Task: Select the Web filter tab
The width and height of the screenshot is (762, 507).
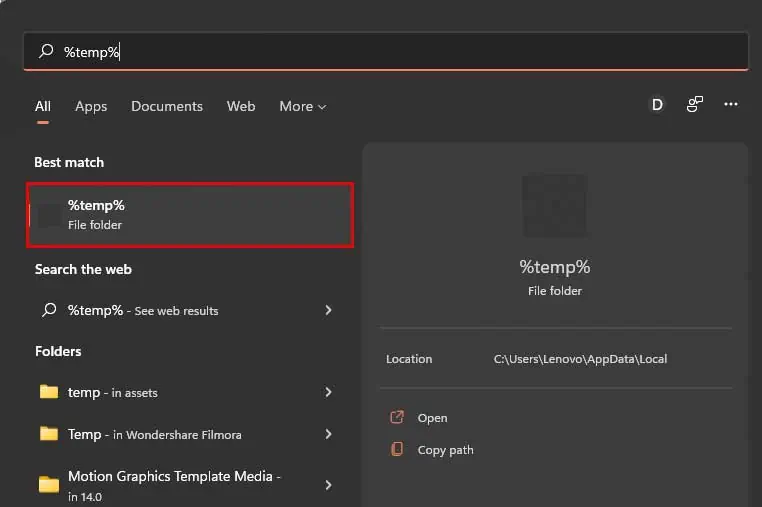Action: pyautogui.click(x=241, y=106)
